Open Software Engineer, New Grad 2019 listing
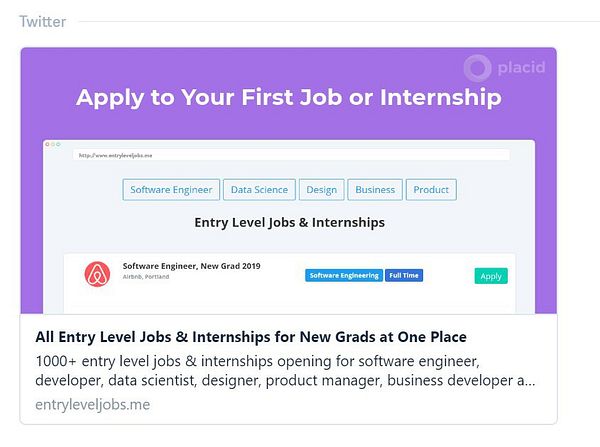 pyautogui.click(x=189, y=266)
